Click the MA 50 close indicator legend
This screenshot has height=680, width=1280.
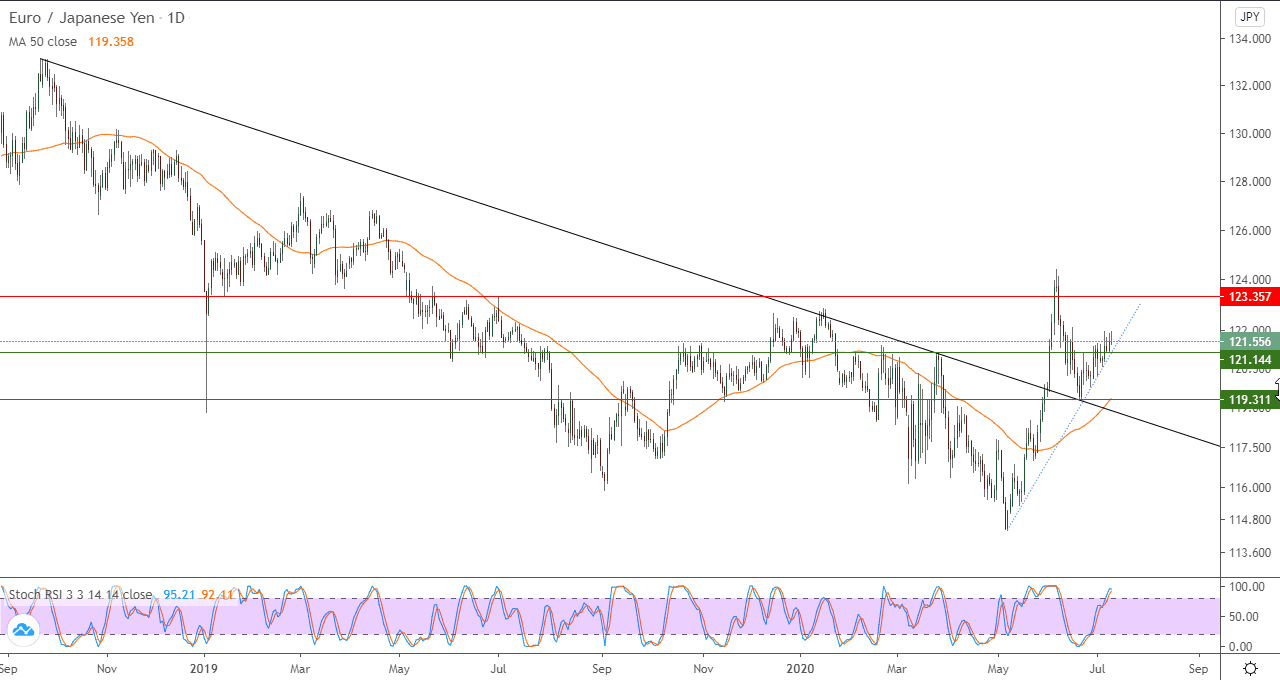43,42
